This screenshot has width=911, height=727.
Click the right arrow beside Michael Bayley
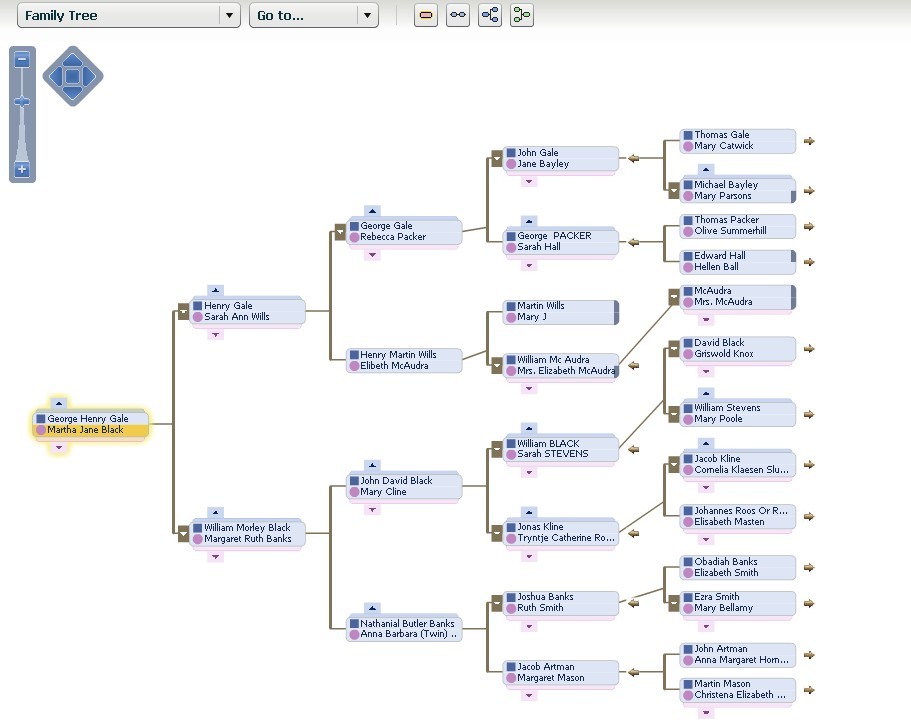[x=809, y=191]
